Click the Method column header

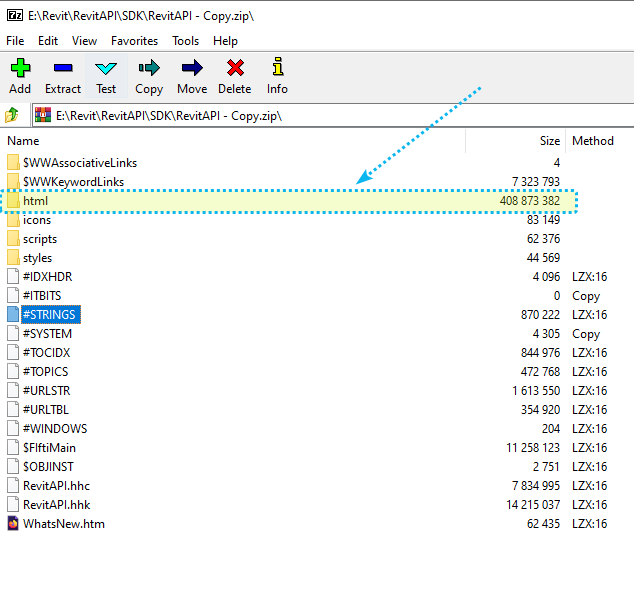(592, 141)
